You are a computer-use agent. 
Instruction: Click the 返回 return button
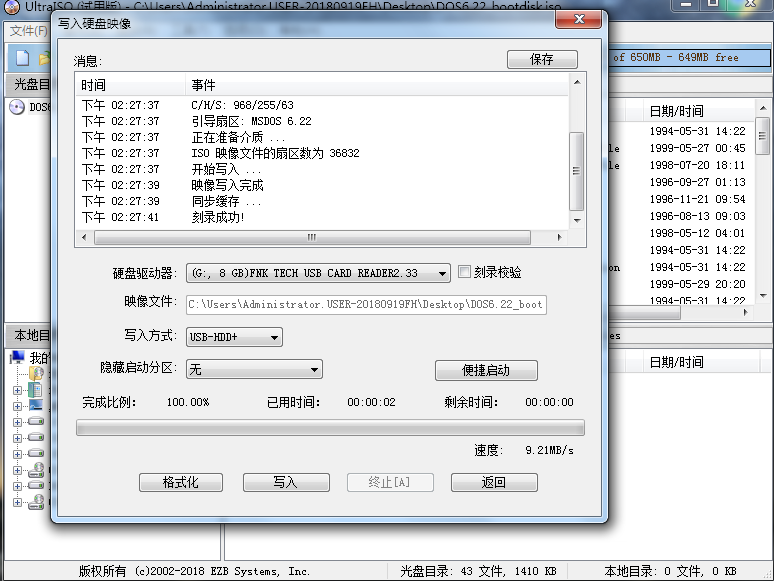click(x=493, y=482)
